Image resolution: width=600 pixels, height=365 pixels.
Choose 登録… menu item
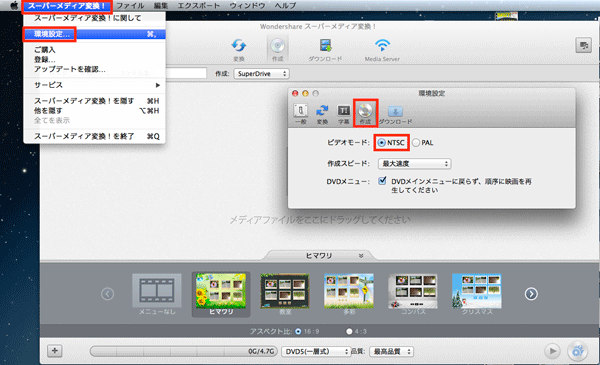[x=95, y=59]
